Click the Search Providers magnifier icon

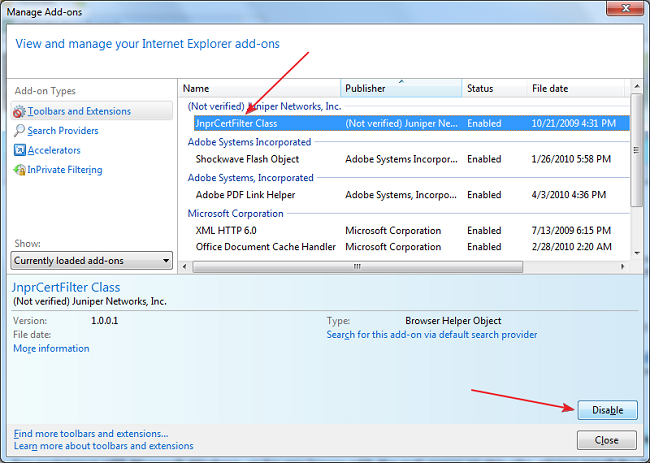(x=19, y=131)
